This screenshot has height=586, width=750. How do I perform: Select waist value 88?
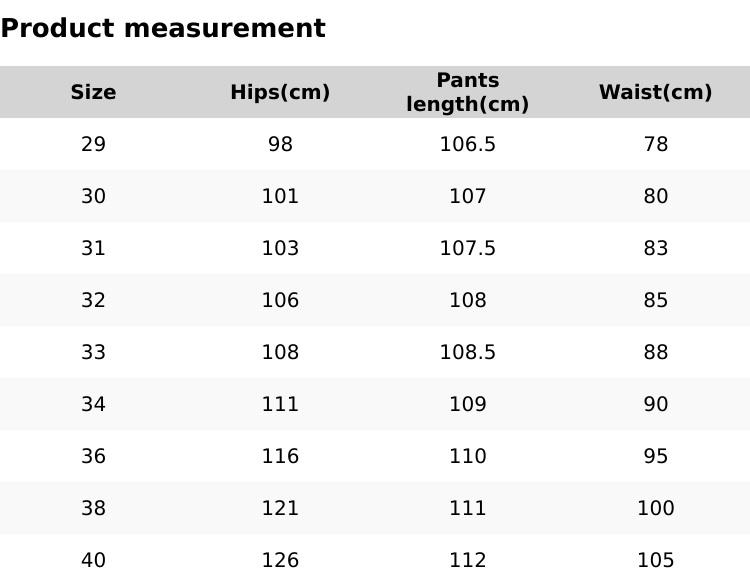click(655, 352)
